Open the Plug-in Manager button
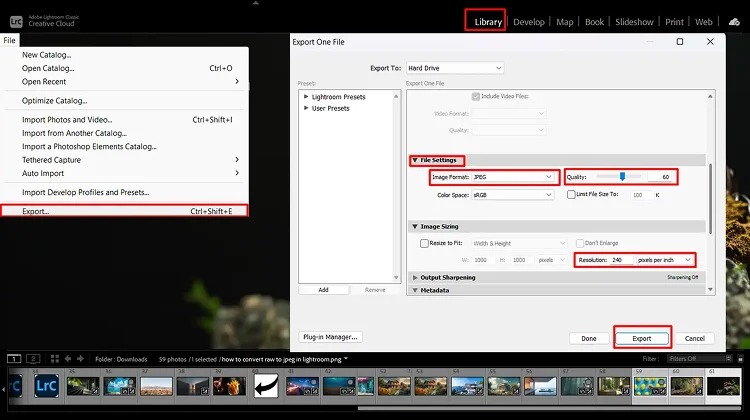The height and width of the screenshot is (420, 750). [331, 337]
